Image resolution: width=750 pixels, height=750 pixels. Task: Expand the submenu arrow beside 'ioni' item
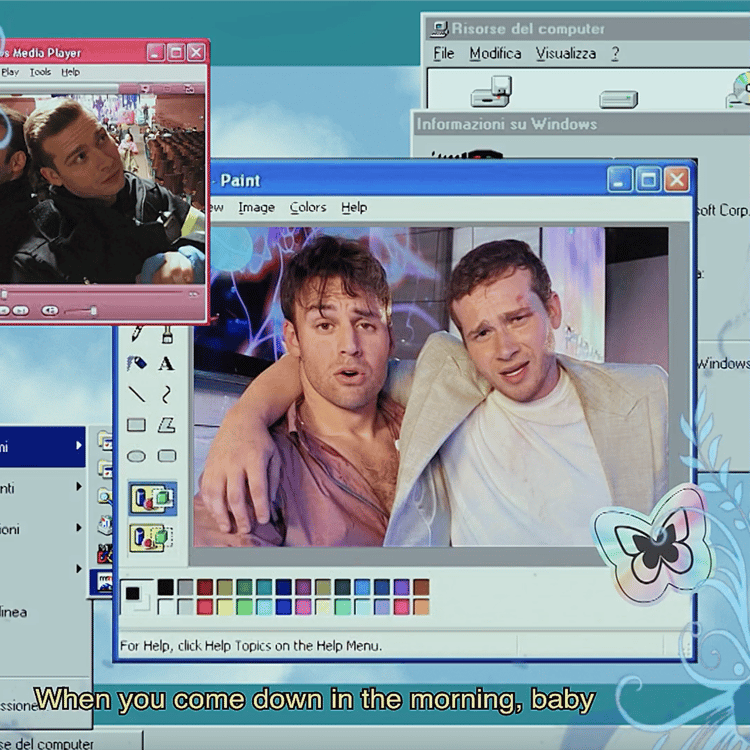pyautogui.click(x=78, y=528)
